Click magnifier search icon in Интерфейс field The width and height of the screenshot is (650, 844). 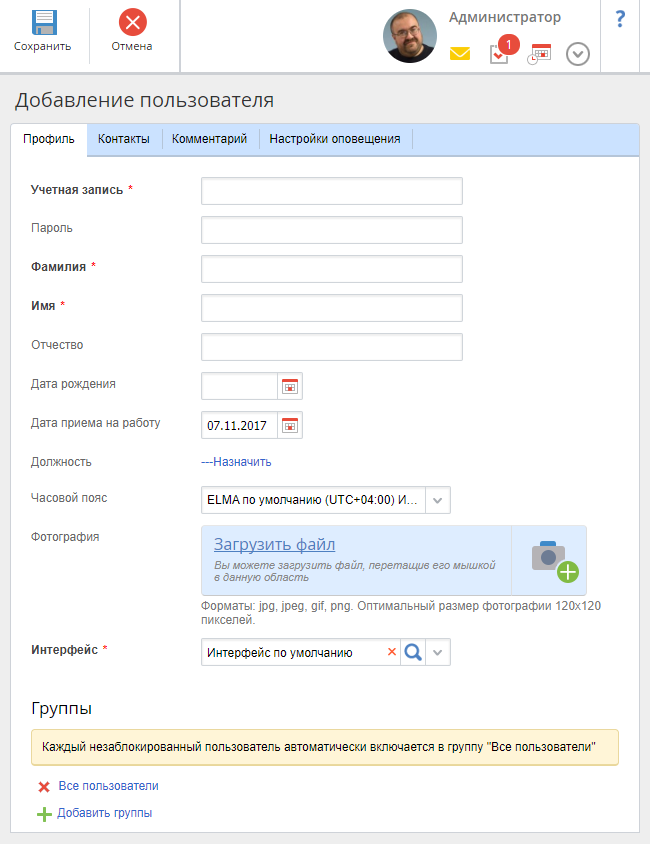[413, 652]
